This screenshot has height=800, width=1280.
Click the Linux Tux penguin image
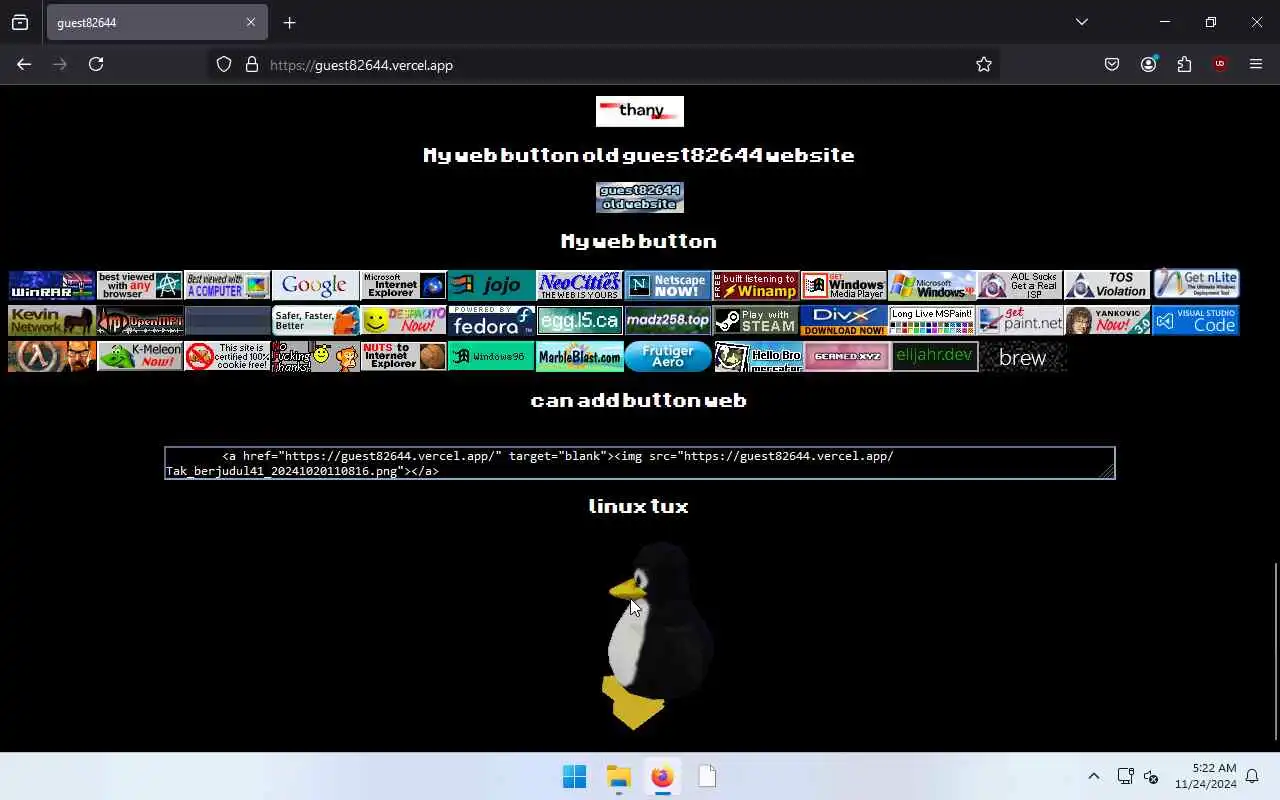click(x=658, y=636)
